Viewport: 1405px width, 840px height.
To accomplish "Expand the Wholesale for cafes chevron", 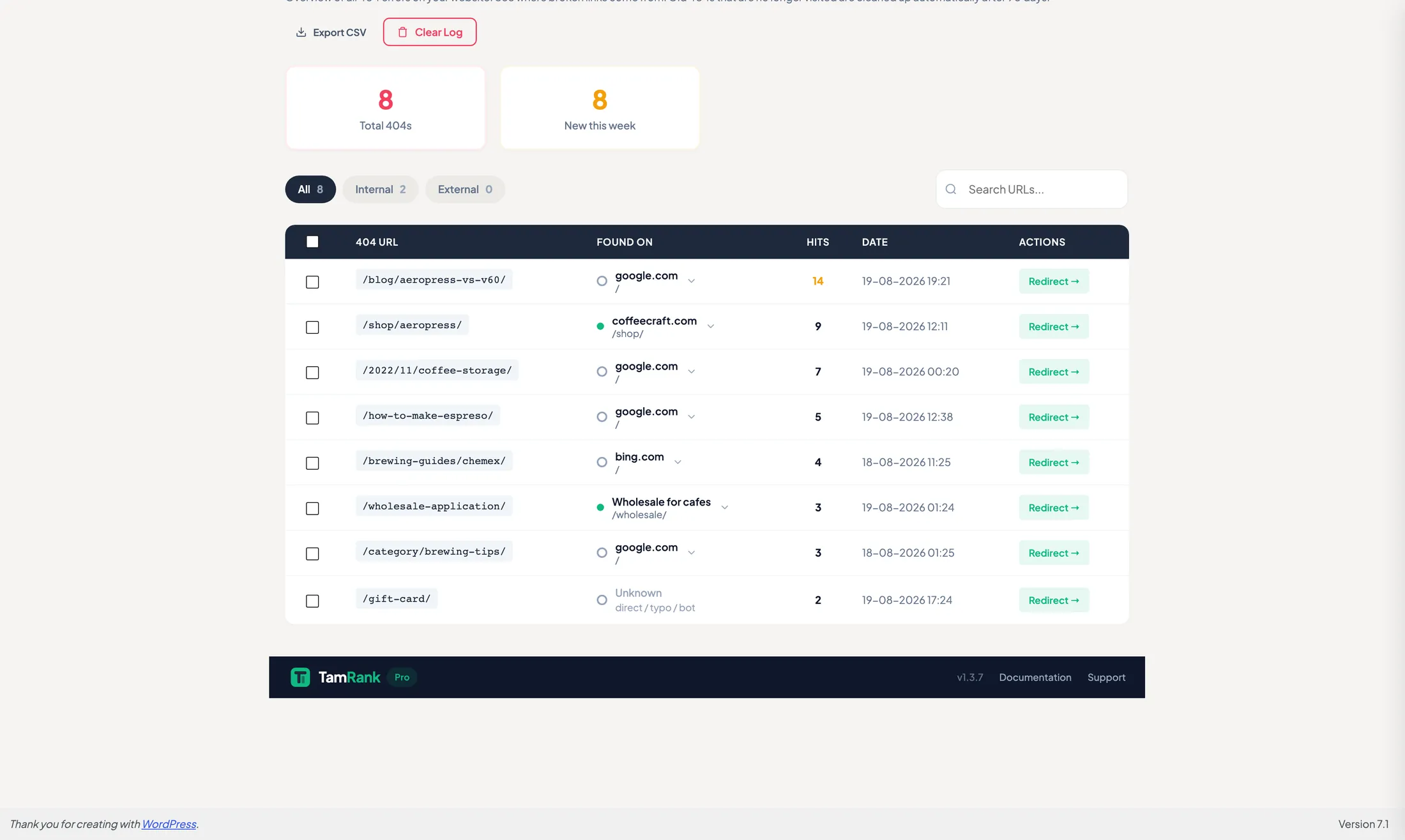I will tap(724, 507).
